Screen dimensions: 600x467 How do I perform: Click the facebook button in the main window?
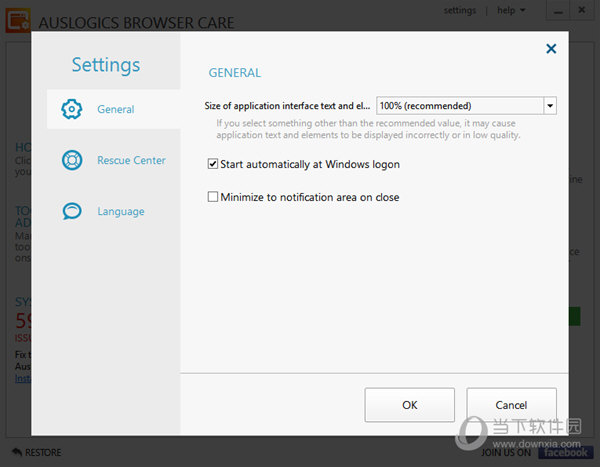(566, 452)
